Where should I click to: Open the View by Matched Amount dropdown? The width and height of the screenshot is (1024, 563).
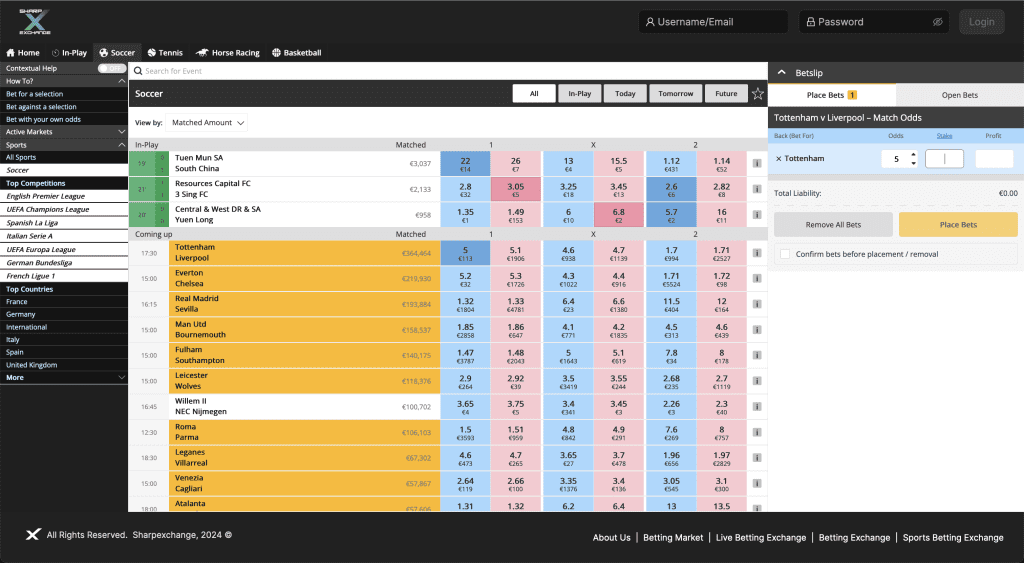tap(208, 123)
